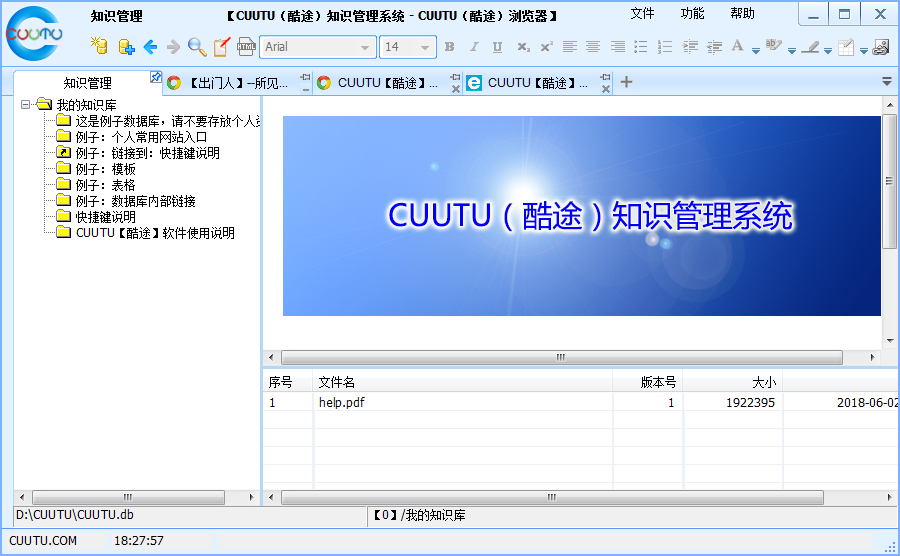The width and height of the screenshot is (900, 556).
Task: Toggle the pin on 知识管理 panel tab
Action: tap(156, 77)
